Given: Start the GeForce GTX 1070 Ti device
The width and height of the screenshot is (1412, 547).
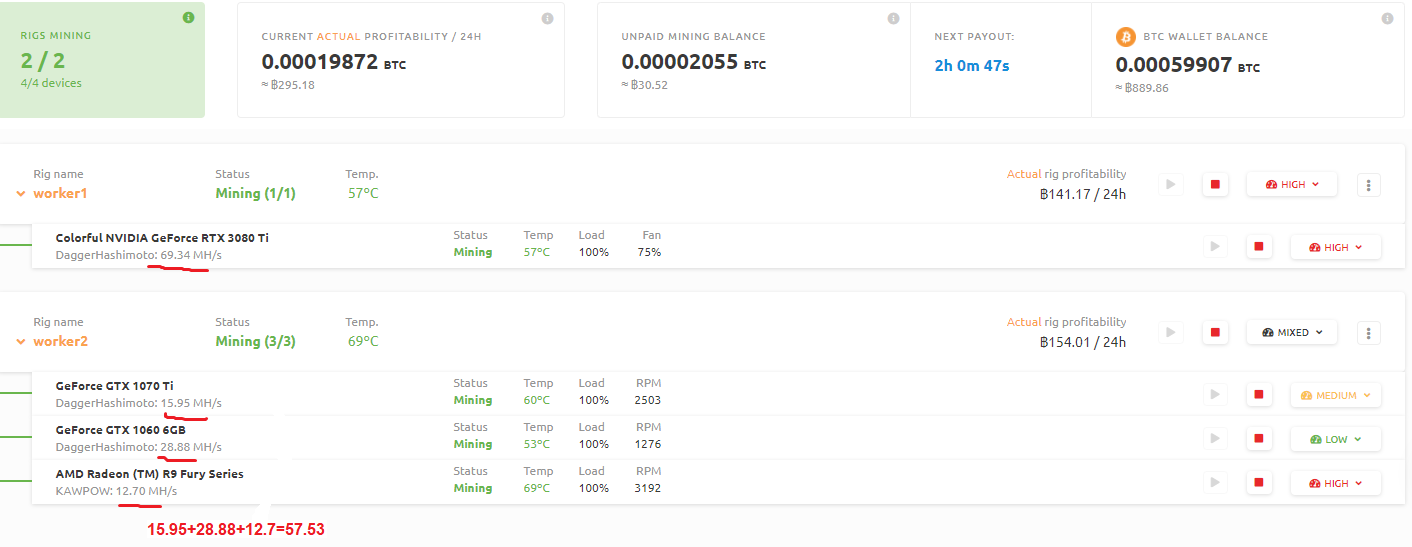Looking at the screenshot, I should point(1215,395).
